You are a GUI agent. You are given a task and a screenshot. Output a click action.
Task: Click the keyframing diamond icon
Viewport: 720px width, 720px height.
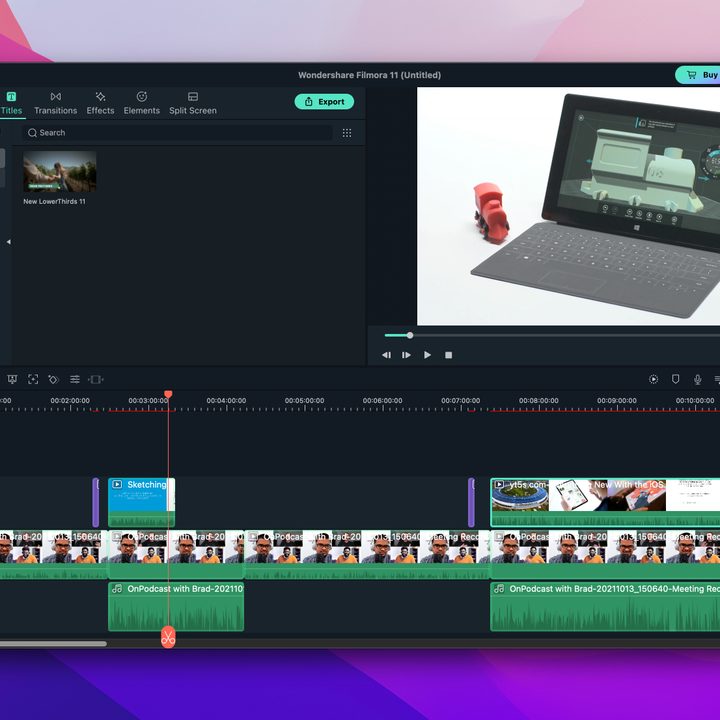point(53,379)
